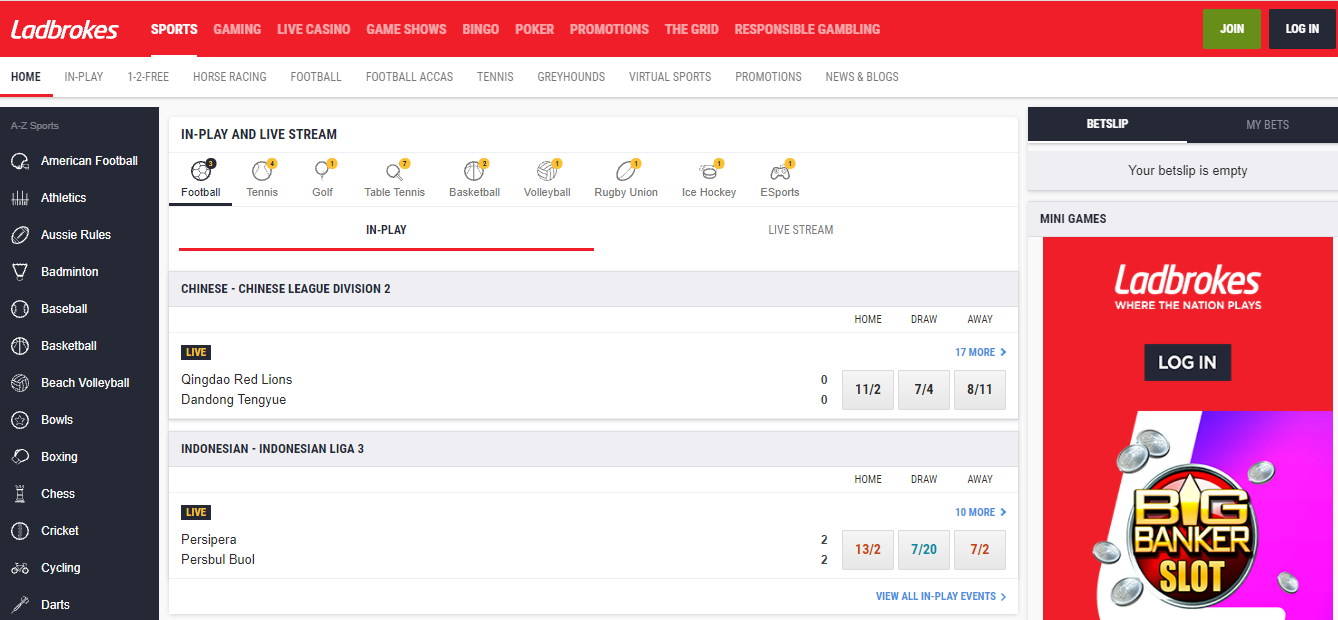Select the 7/4 draw odds button
Image resolution: width=1338 pixels, height=620 pixels.
(x=924, y=390)
